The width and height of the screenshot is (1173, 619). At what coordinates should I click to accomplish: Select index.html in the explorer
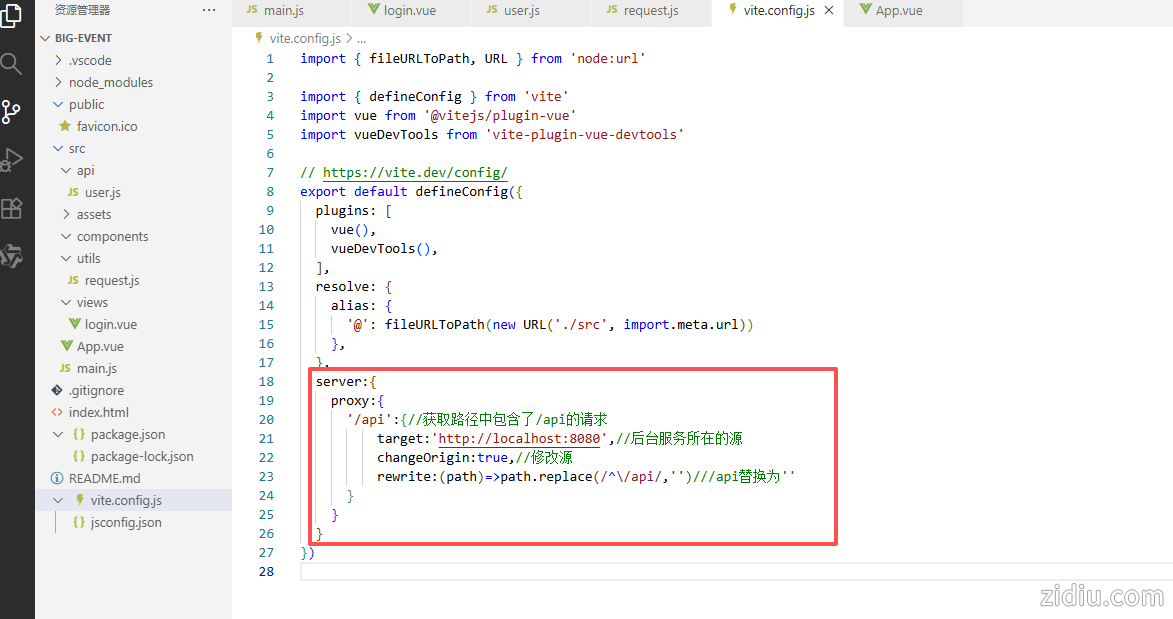click(98, 413)
